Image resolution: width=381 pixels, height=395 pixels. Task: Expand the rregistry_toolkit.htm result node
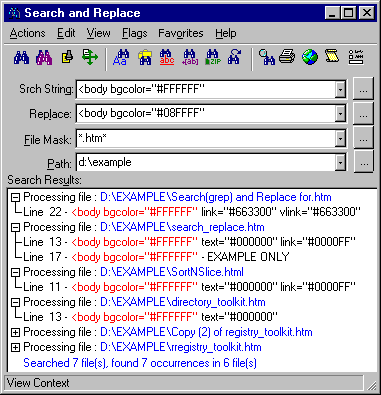(15, 348)
